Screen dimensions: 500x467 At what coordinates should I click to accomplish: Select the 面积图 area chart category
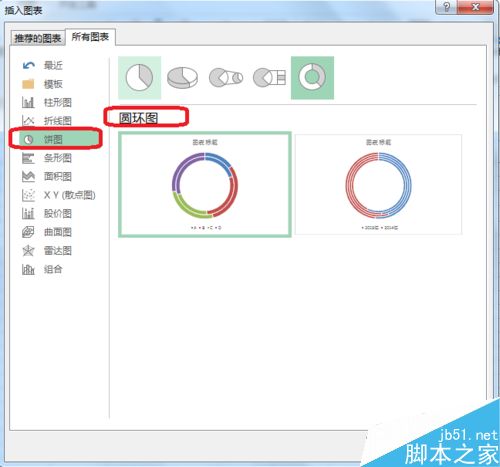(x=47, y=176)
